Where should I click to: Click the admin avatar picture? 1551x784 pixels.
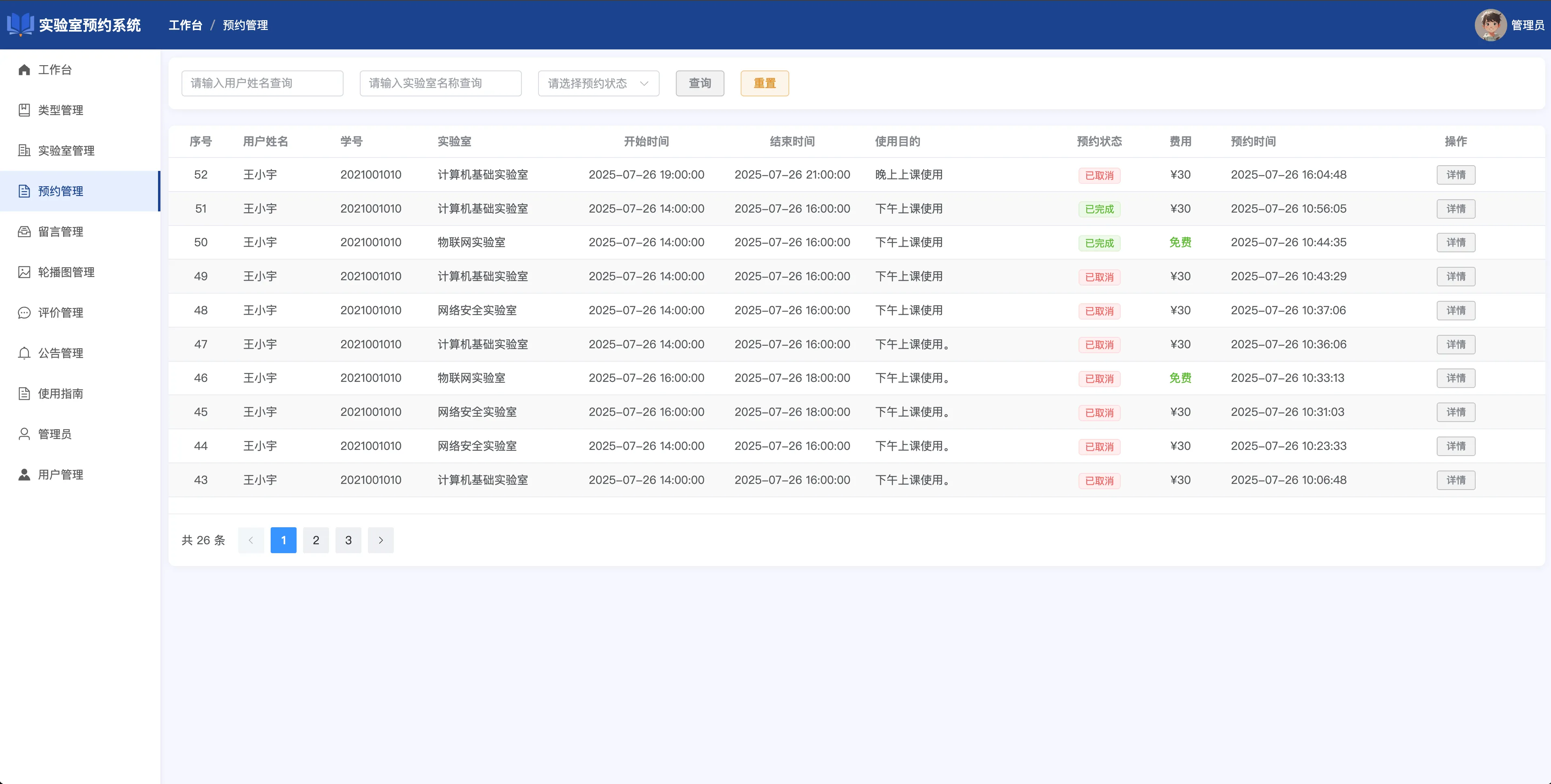[x=1490, y=25]
